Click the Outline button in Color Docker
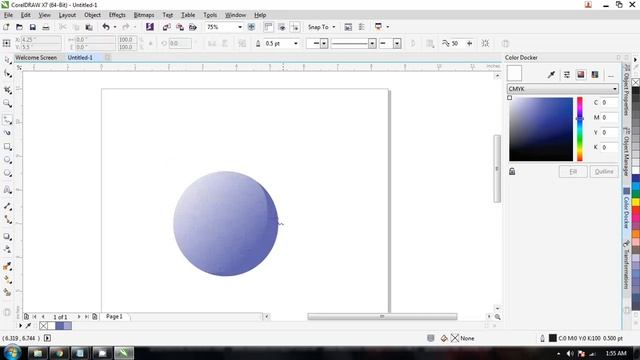This screenshot has width=640, height=360. pos(604,171)
